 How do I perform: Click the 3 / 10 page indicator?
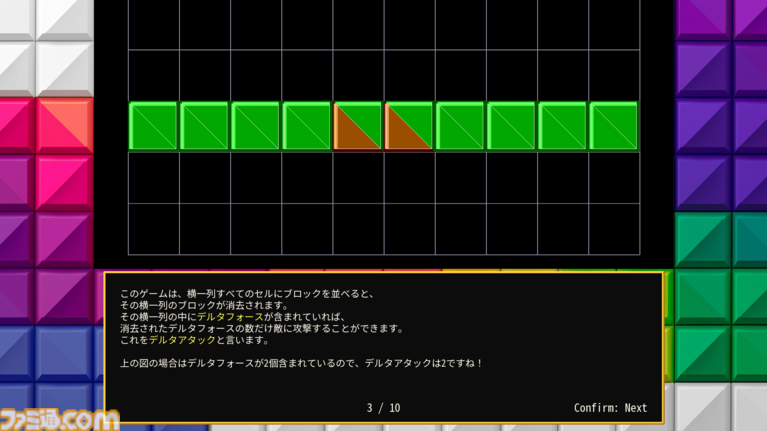tap(383, 408)
